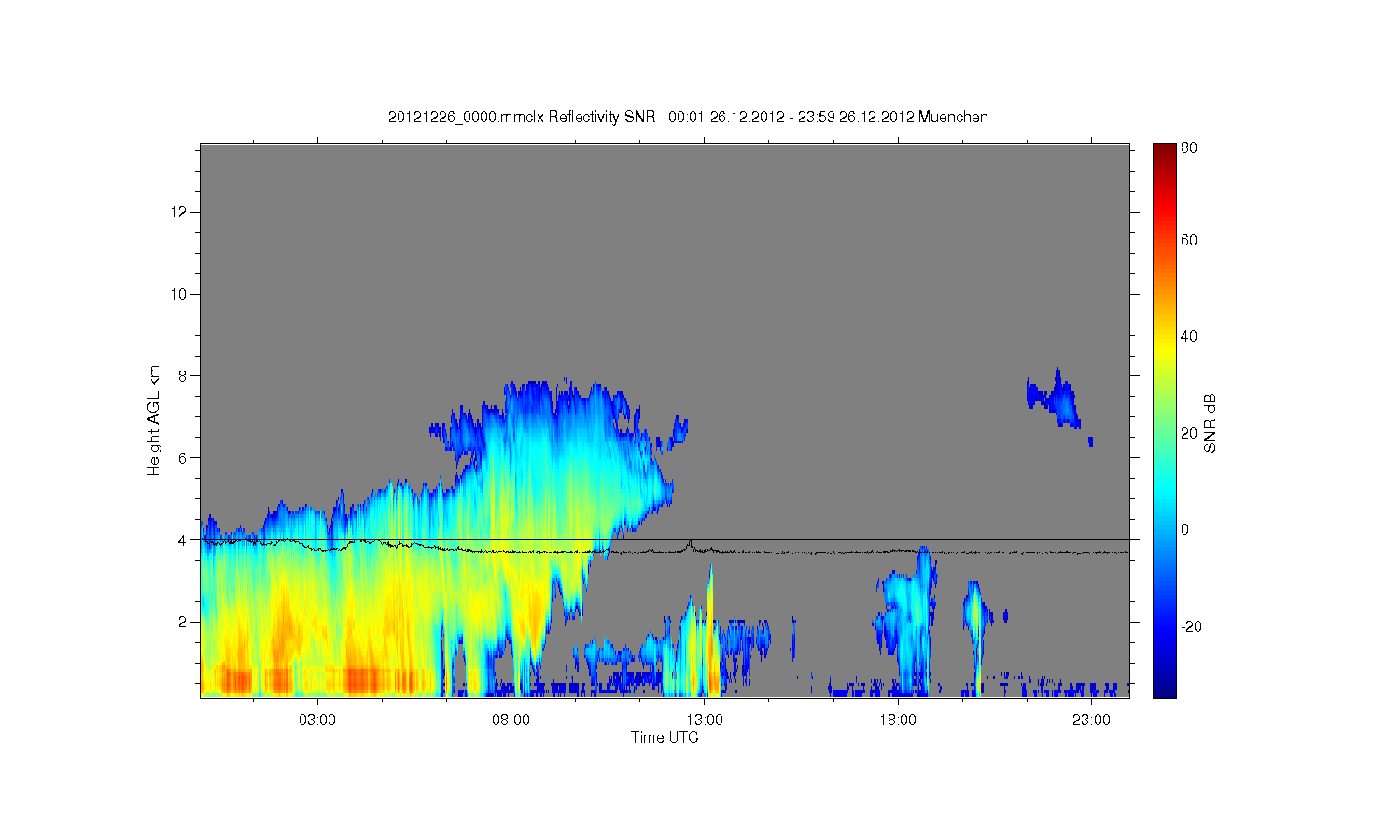Click the 23:00 time tick label
The image size is (1400, 840).
pyautogui.click(x=1091, y=721)
